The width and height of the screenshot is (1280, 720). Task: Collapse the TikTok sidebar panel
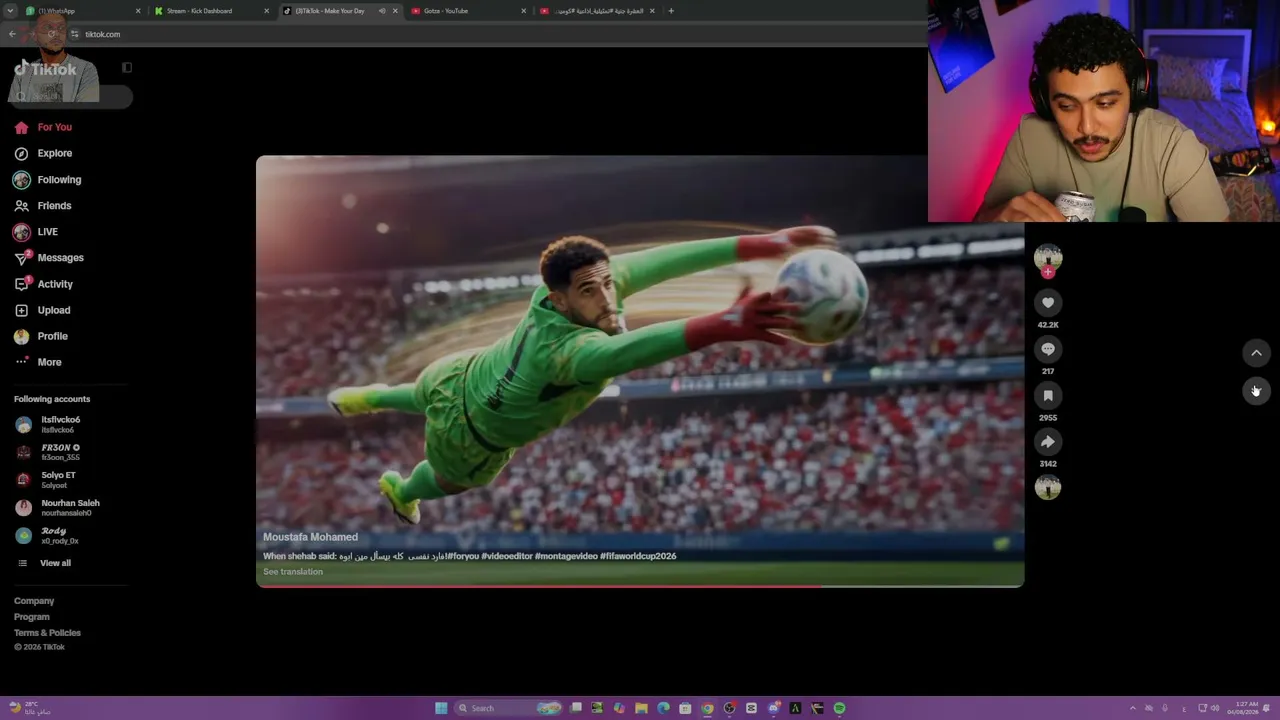[127, 68]
